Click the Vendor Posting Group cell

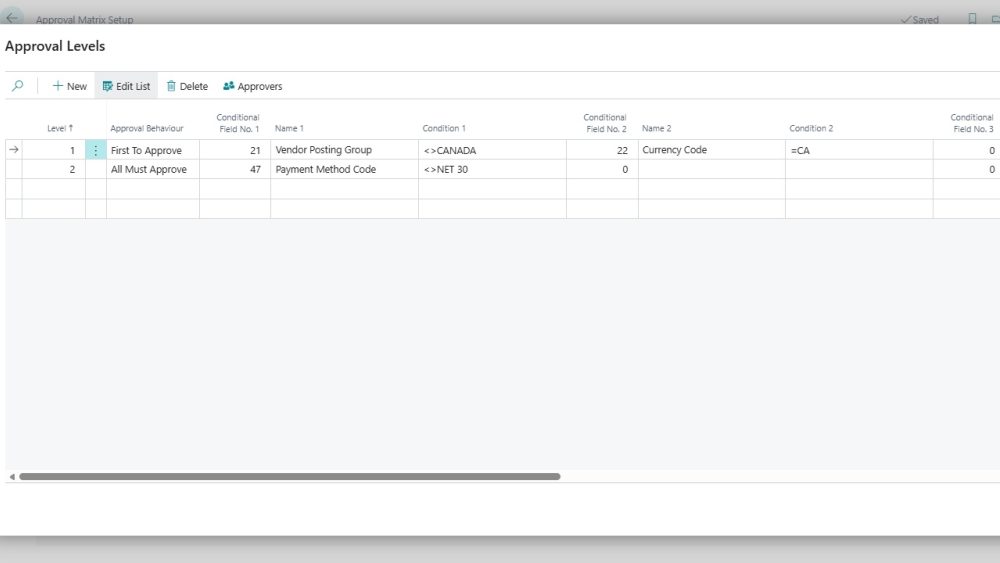(x=344, y=150)
